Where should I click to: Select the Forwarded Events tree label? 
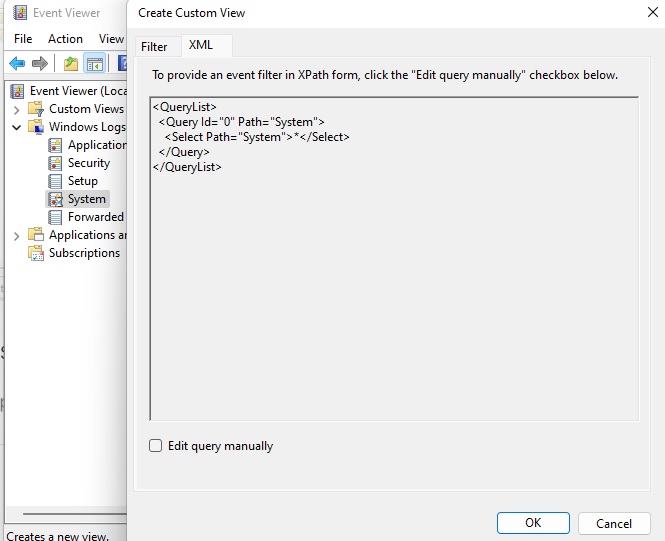point(97,217)
